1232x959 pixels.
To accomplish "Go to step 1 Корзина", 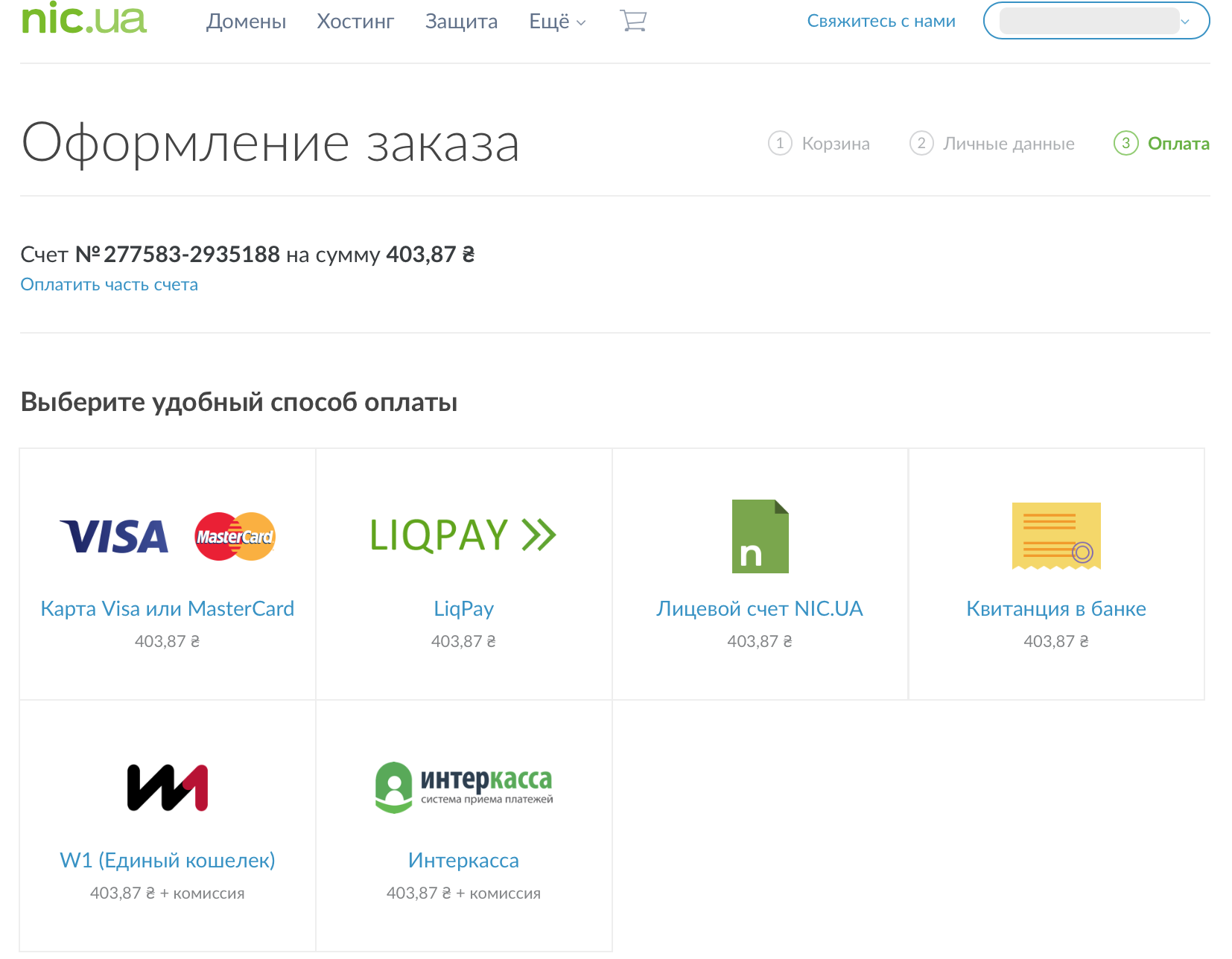I will coord(819,143).
